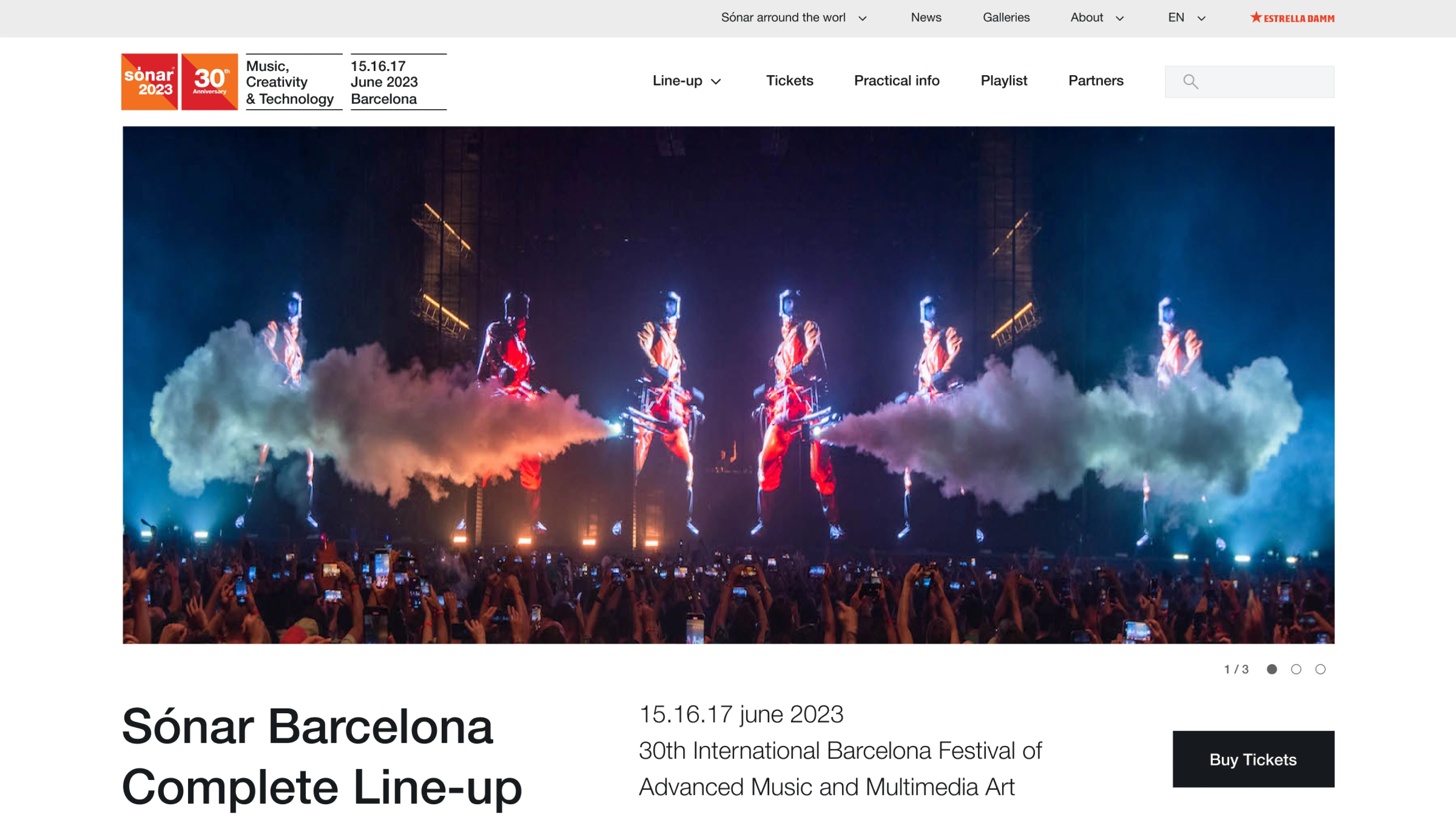Click the 30th Anniversary logo badge
Image resolution: width=1456 pixels, height=837 pixels.
pos(210,82)
